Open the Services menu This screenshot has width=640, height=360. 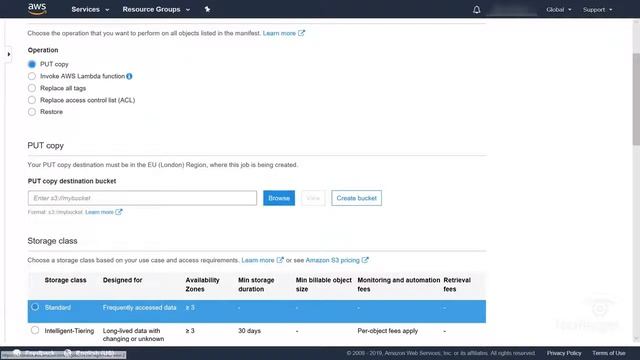pos(90,9)
